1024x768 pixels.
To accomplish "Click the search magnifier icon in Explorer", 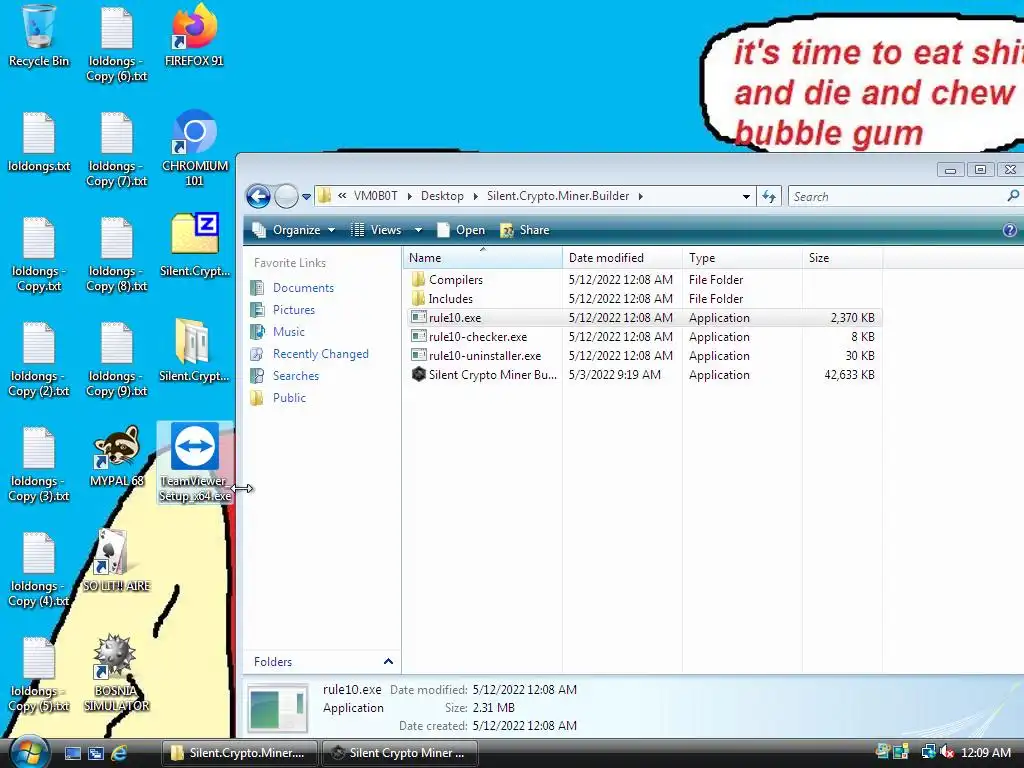I will pyautogui.click(x=1013, y=196).
